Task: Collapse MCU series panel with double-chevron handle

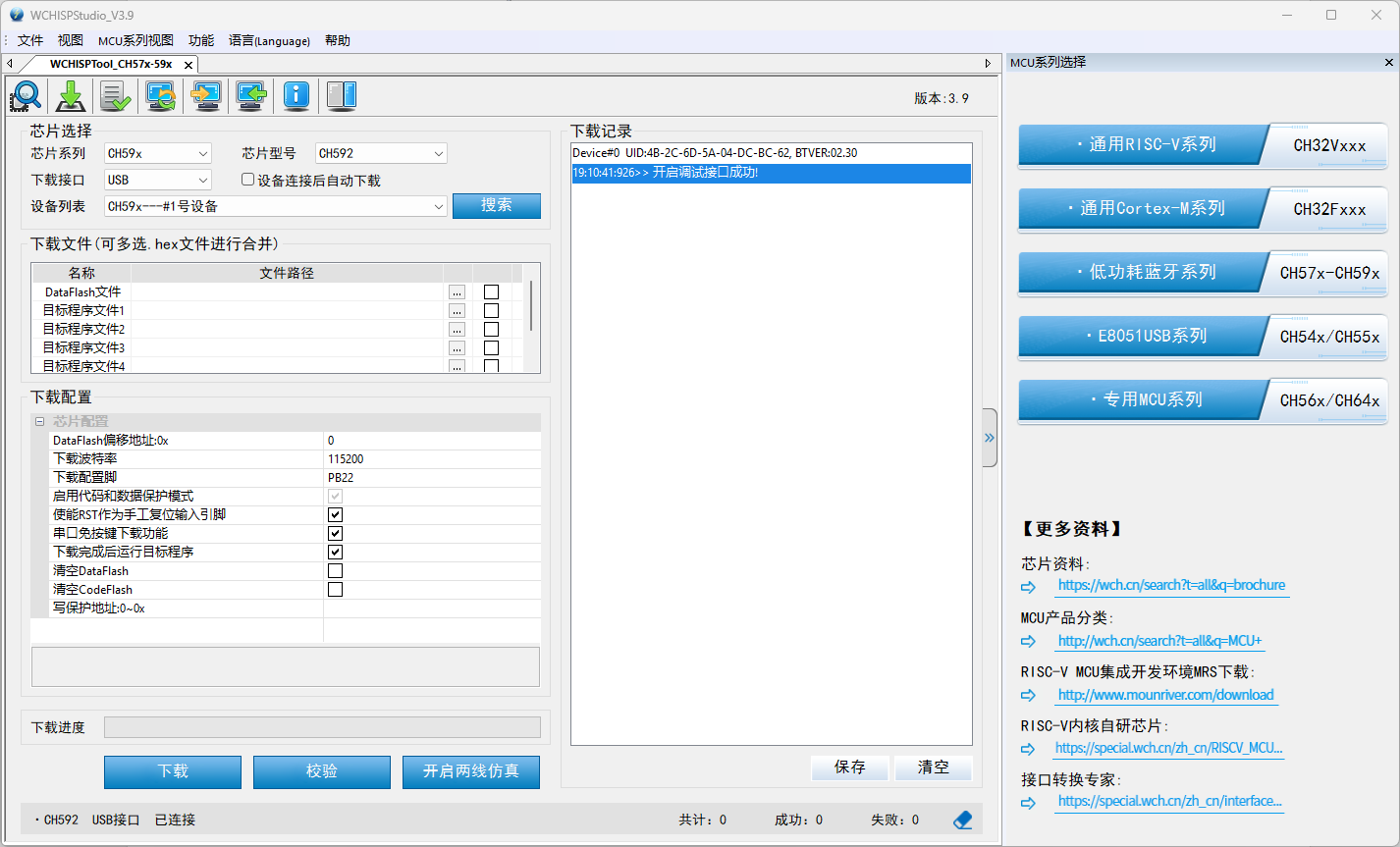Action: click(x=990, y=438)
